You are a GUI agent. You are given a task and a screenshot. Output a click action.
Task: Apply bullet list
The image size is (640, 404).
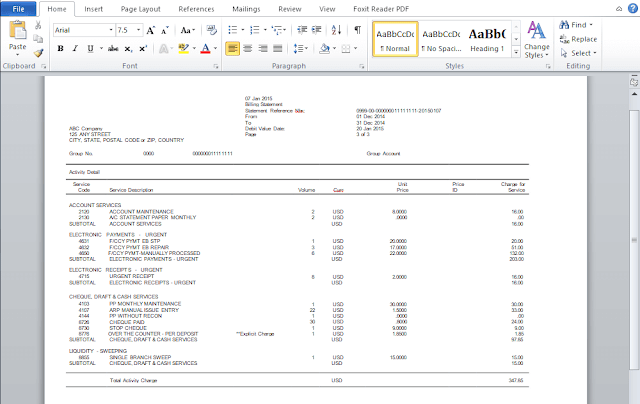click(x=233, y=30)
